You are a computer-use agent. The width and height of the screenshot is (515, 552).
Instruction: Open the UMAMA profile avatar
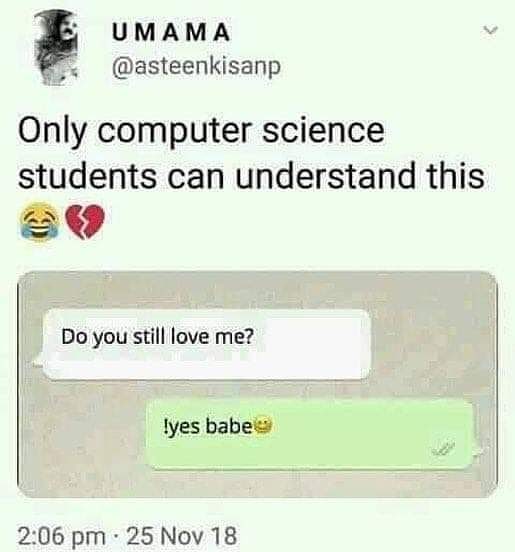coord(57,48)
